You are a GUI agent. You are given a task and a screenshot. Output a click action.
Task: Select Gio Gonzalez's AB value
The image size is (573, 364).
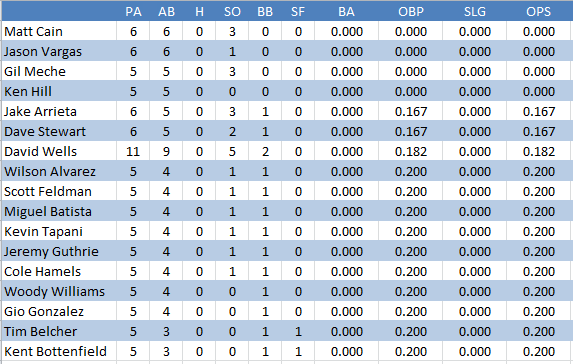[166, 311]
